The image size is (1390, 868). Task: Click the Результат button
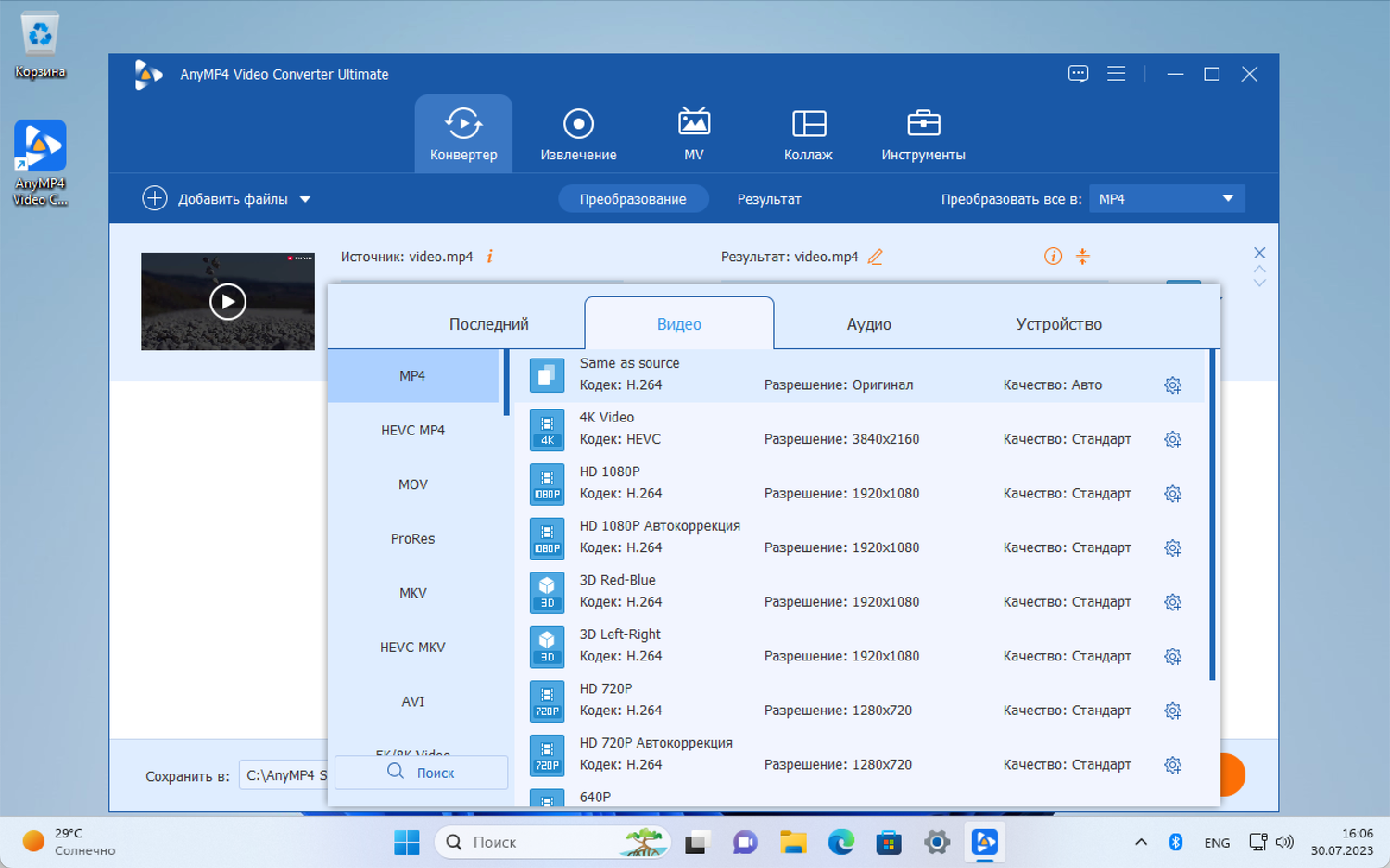coord(768,199)
